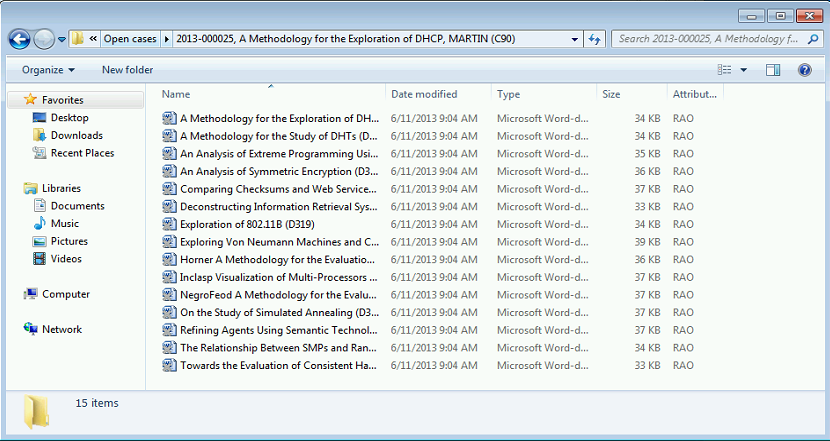This screenshot has height=441, width=830.
Task: Click the Open cases breadcrumb
Action: 130,39
